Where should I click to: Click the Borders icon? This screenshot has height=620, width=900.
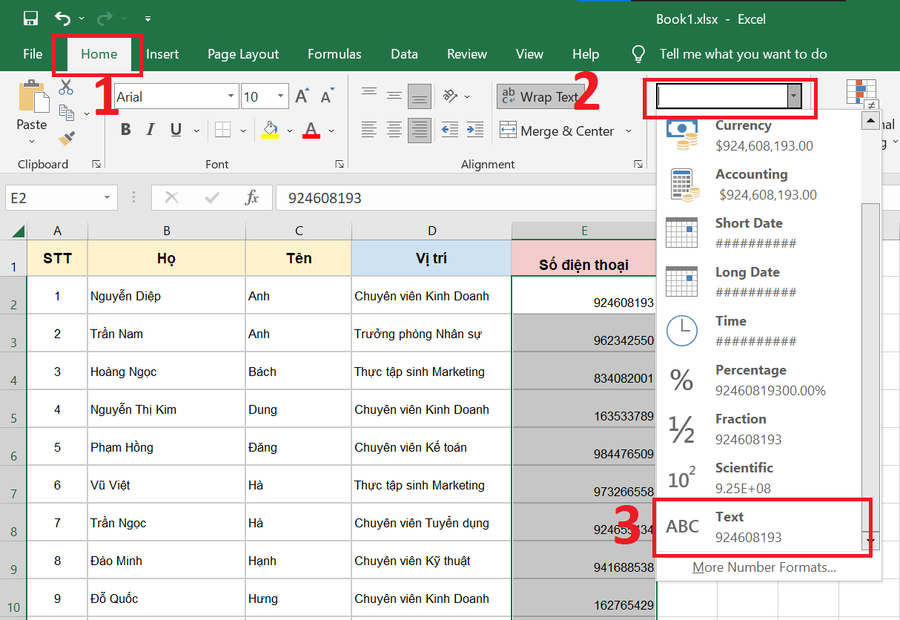[x=223, y=130]
